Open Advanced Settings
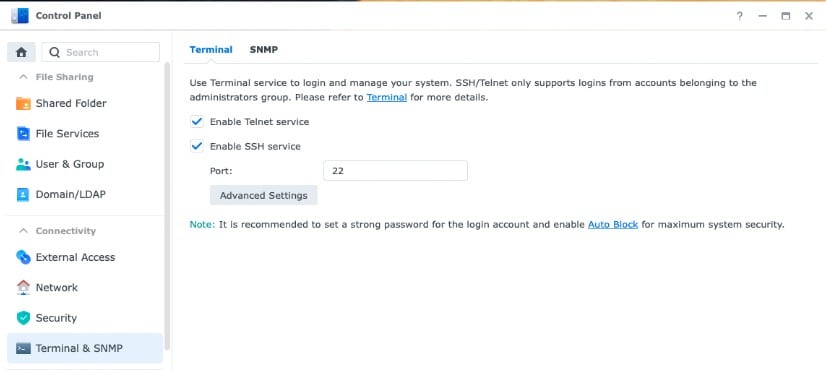Viewport: 826px width, 370px height. point(263,196)
